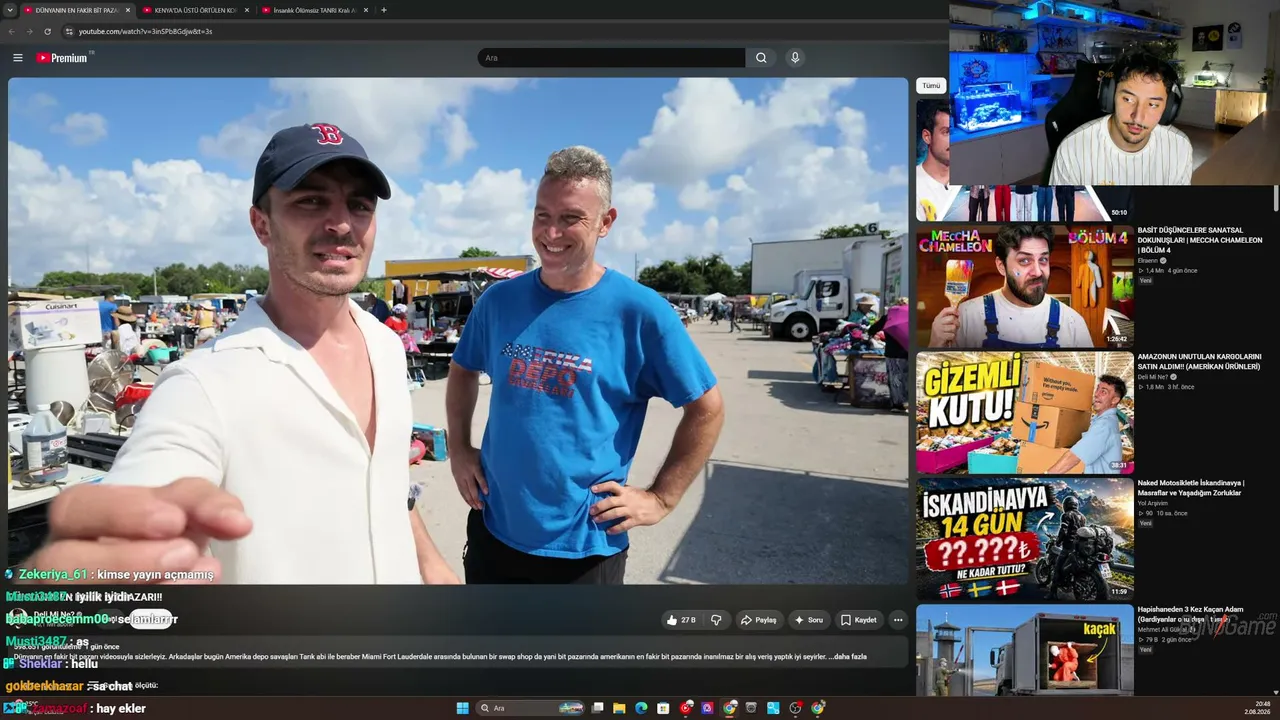The image size is (1280, 720).
Task: Start voice search with the microphone icon
Action: (795, 58)
